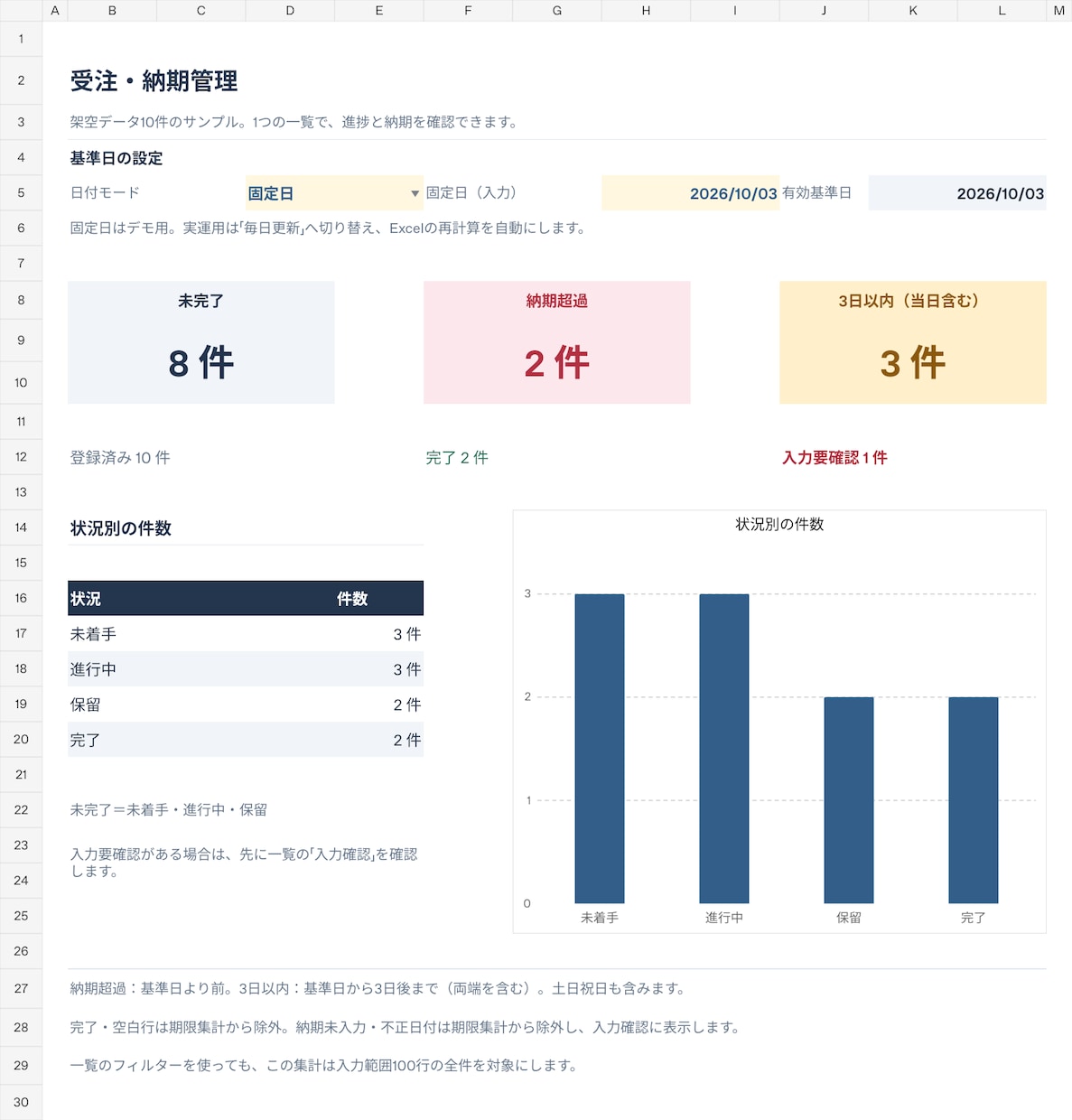Click the note starting 固定日はデモ用
Screen dimensions: 1072x1120
(330, 229)
